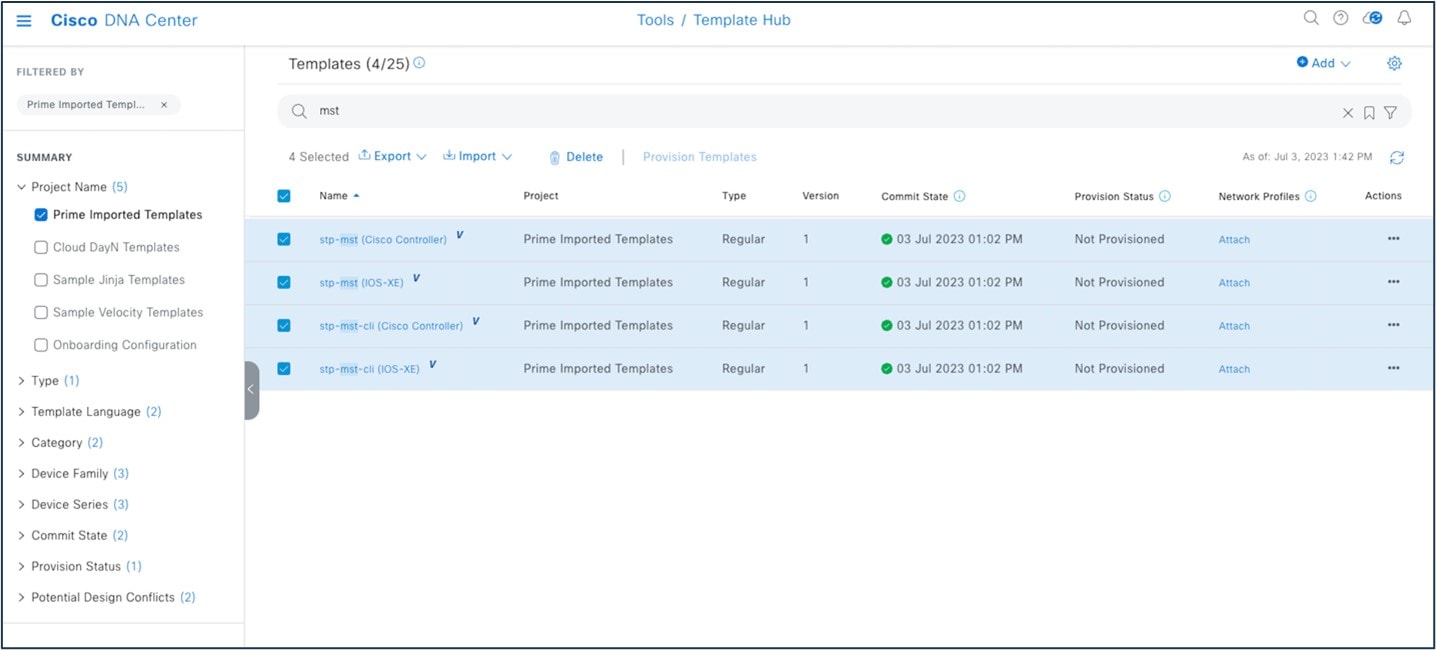
Task: Remove the Prime Imported Templates filter chip
Action: tap(164, 104)
